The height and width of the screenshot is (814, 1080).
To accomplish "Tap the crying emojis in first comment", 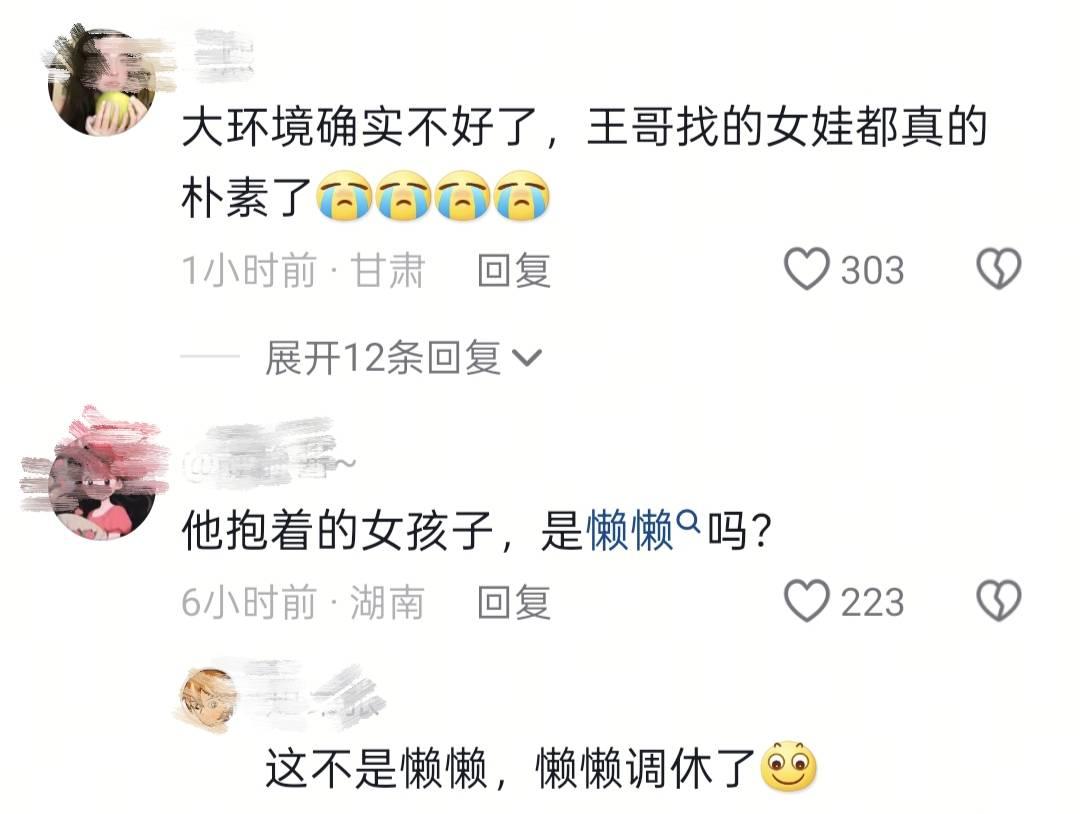I will click(433, 196).
